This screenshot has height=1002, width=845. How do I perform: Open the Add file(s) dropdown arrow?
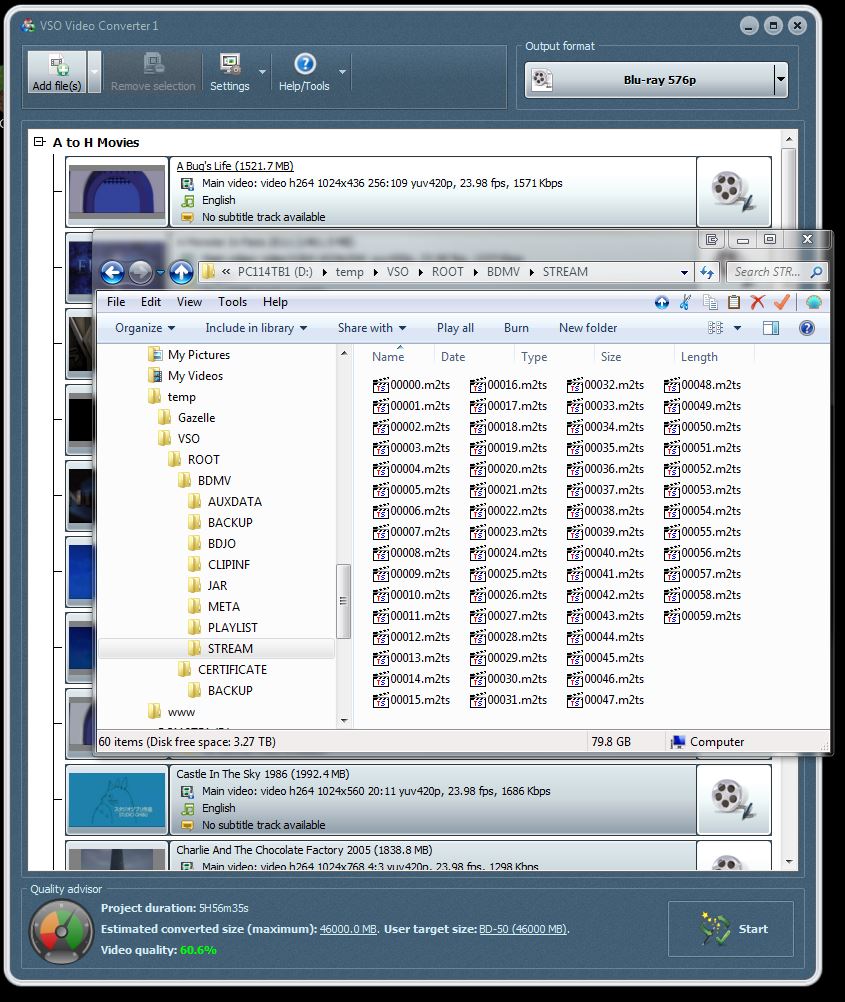pyautogui.click(x=94, y=72)
